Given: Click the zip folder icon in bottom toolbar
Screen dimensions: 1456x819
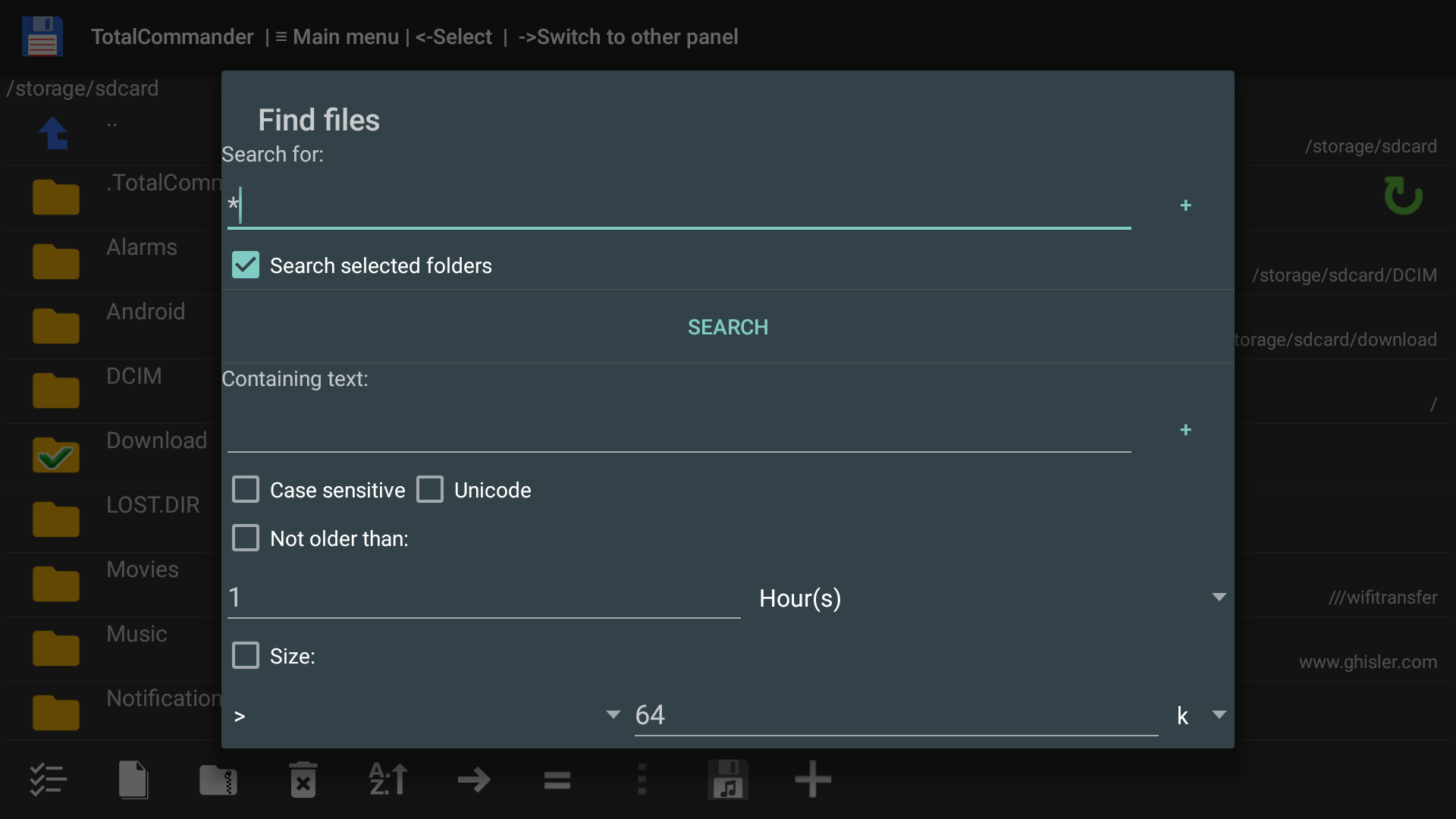Looking at the screenshot, I should (218, 780).
